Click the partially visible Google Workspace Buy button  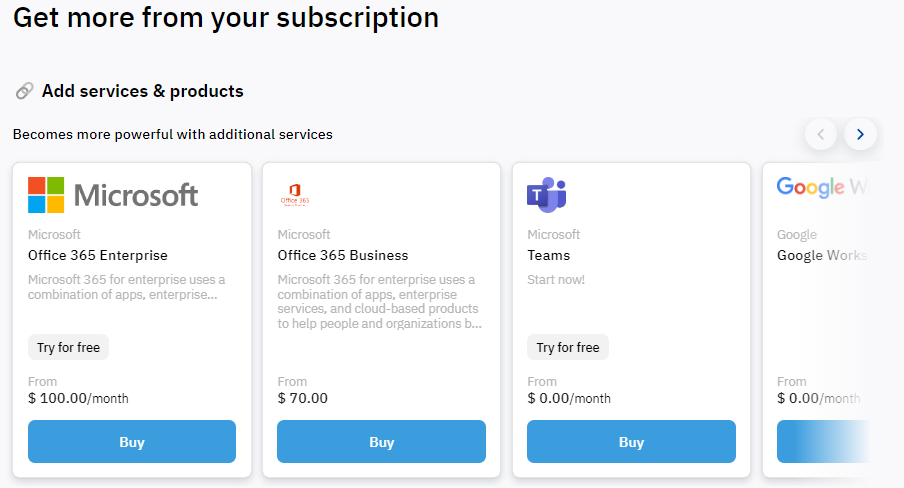(x=823, y=442)
